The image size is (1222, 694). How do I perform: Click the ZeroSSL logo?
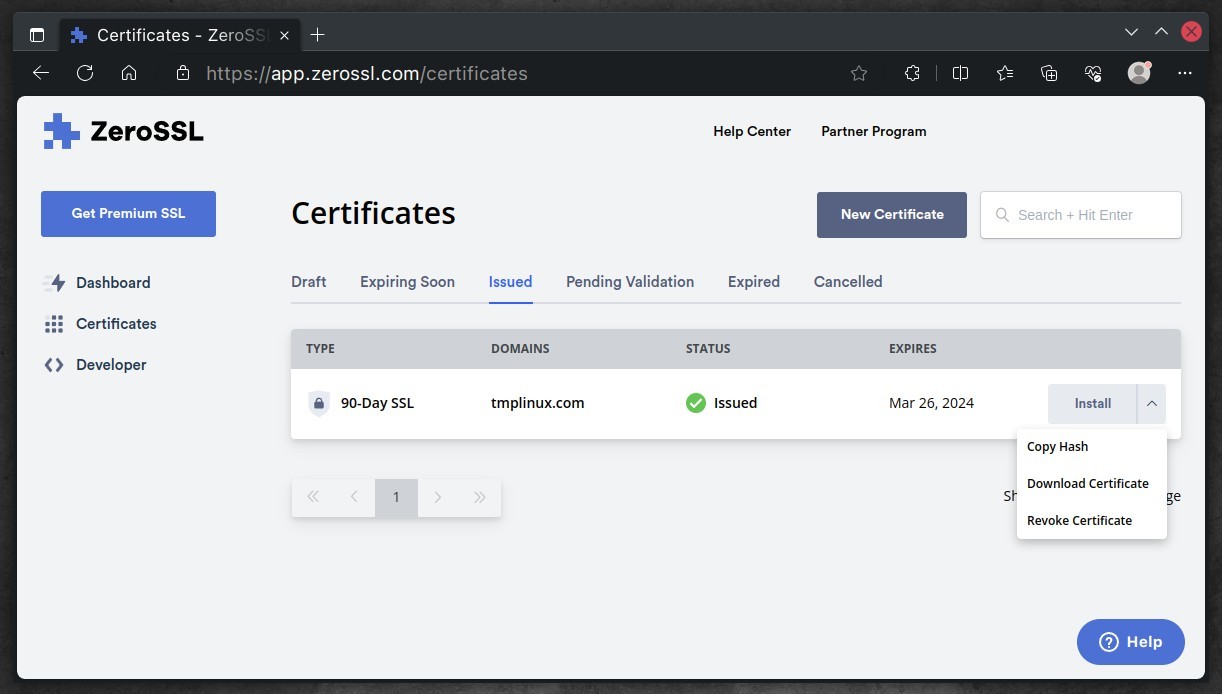tap(123, 131)
